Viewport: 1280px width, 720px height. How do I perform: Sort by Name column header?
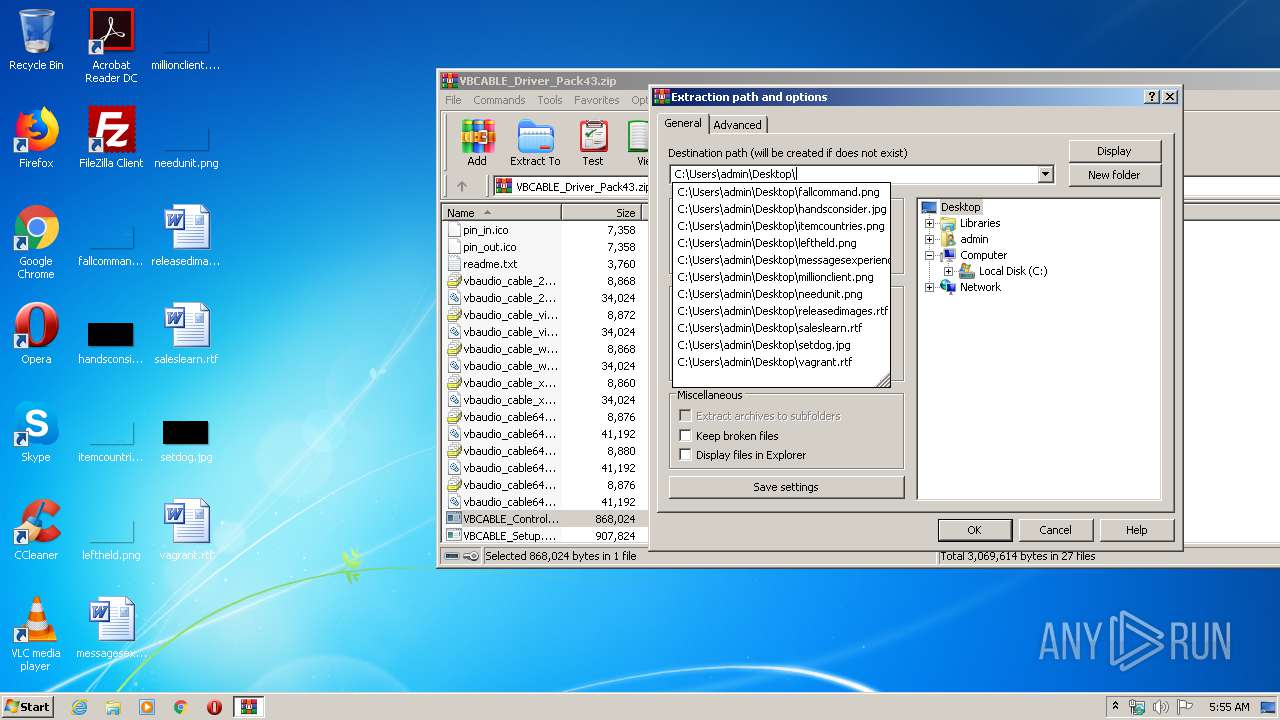click(501, 212)
